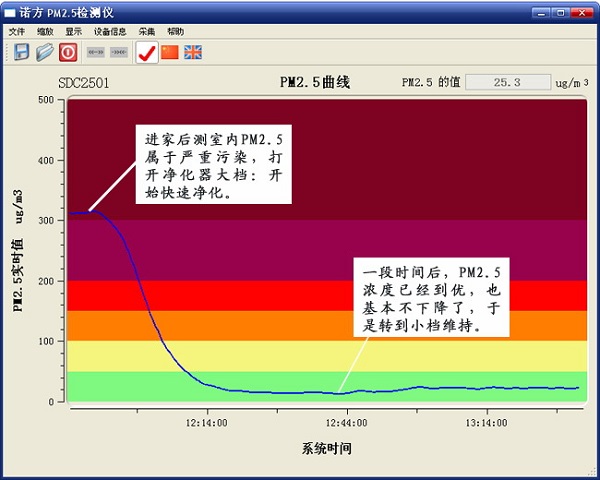Click the 13:14:00 time axis label
The image size is (600, 480).
coord(487,423)
